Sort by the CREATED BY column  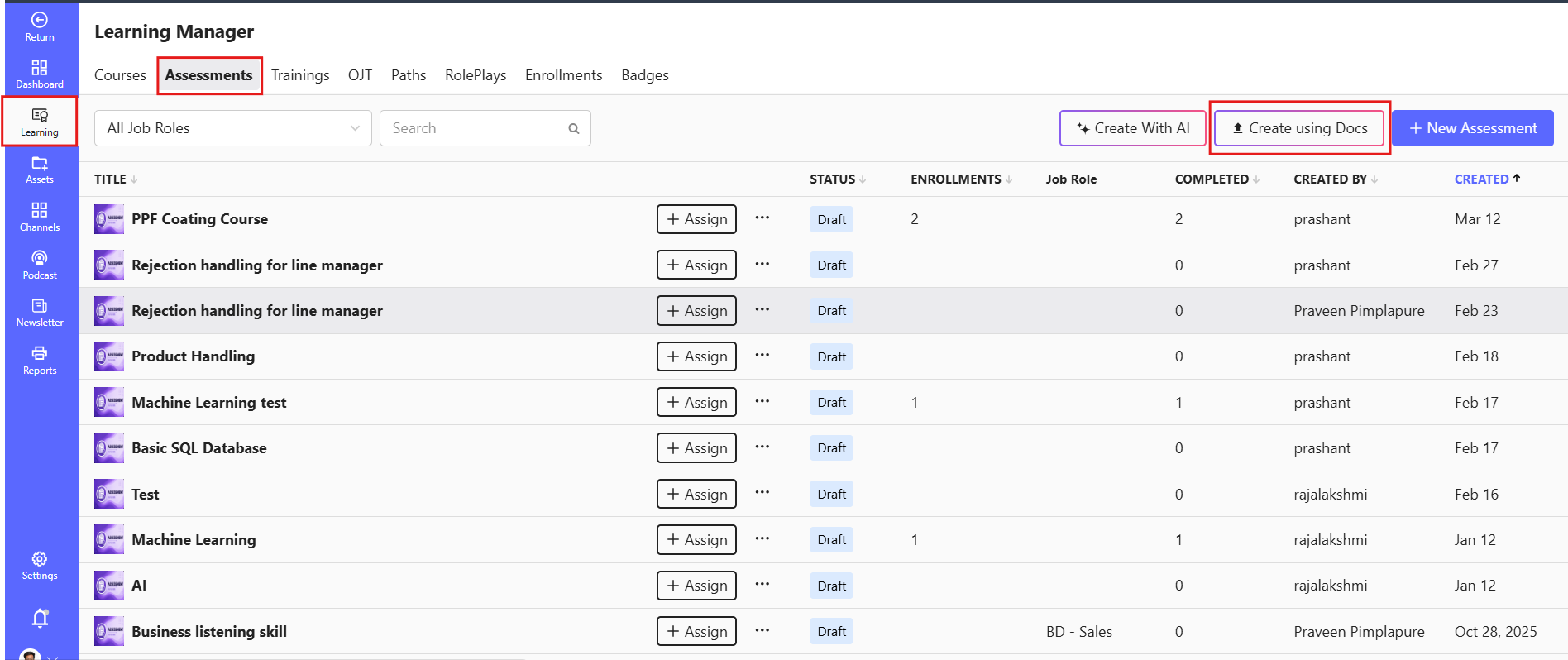(x=1336, y=179)
